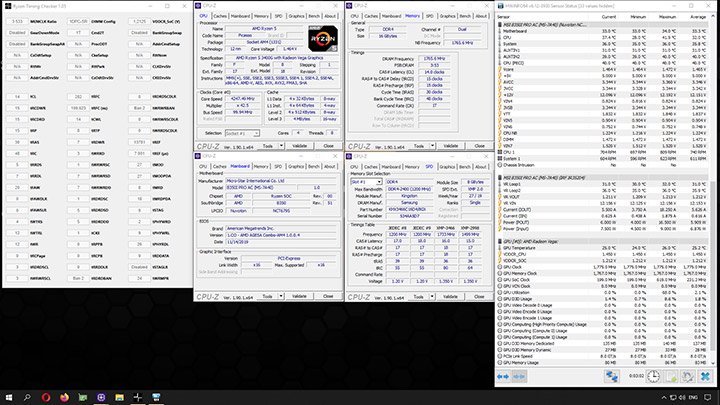Open the network tray icon
Screen dimensions: 720x405
coord(673,398)
